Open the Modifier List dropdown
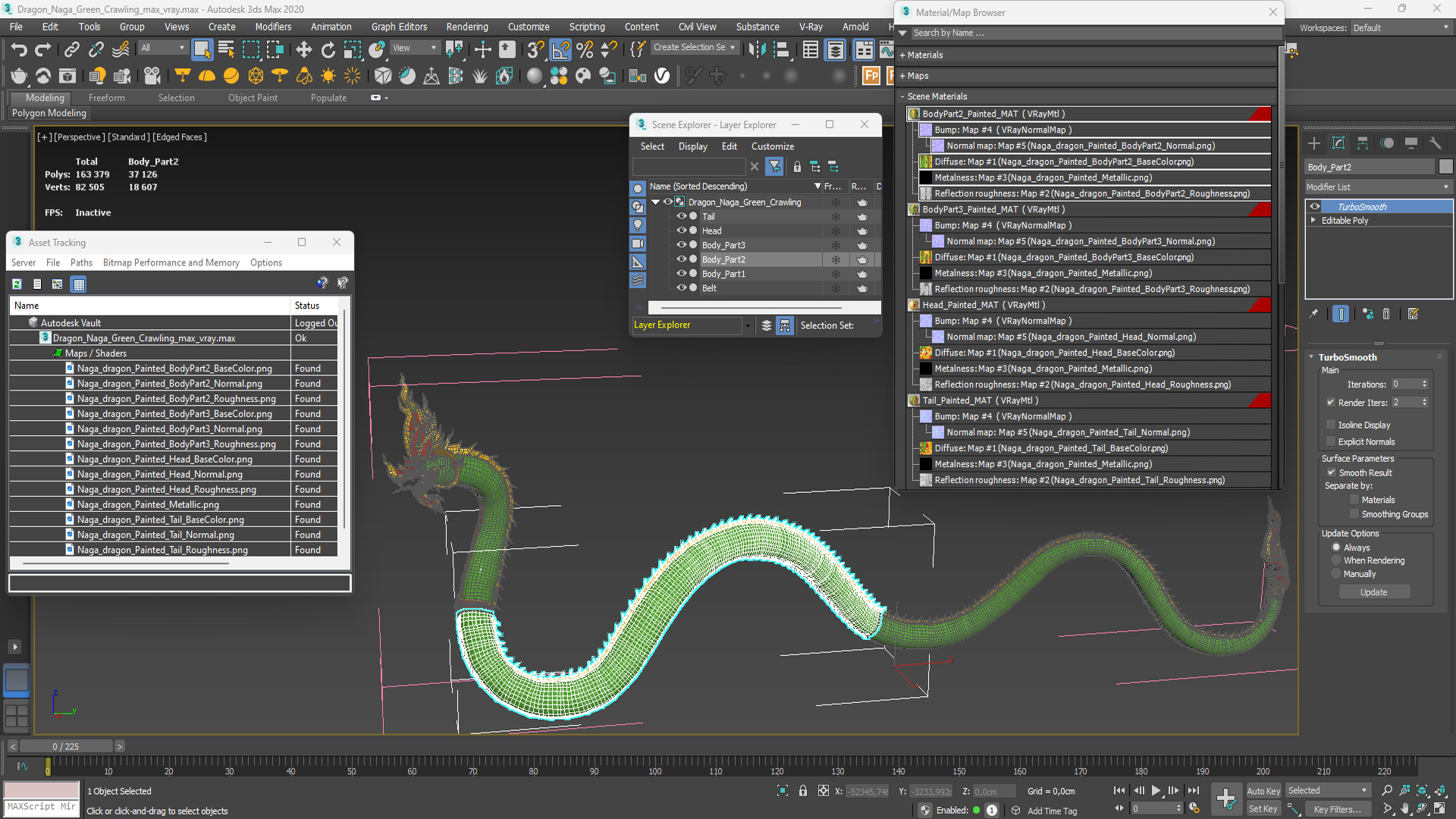 1378,187
